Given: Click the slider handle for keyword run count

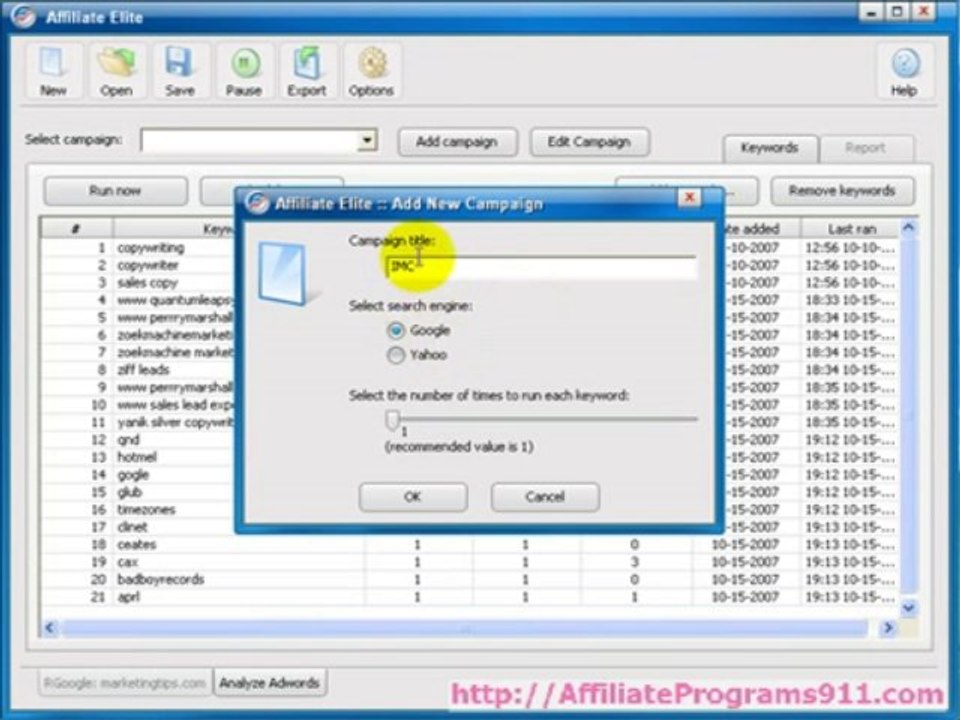Looking at the screenshot, I should 392,419.
